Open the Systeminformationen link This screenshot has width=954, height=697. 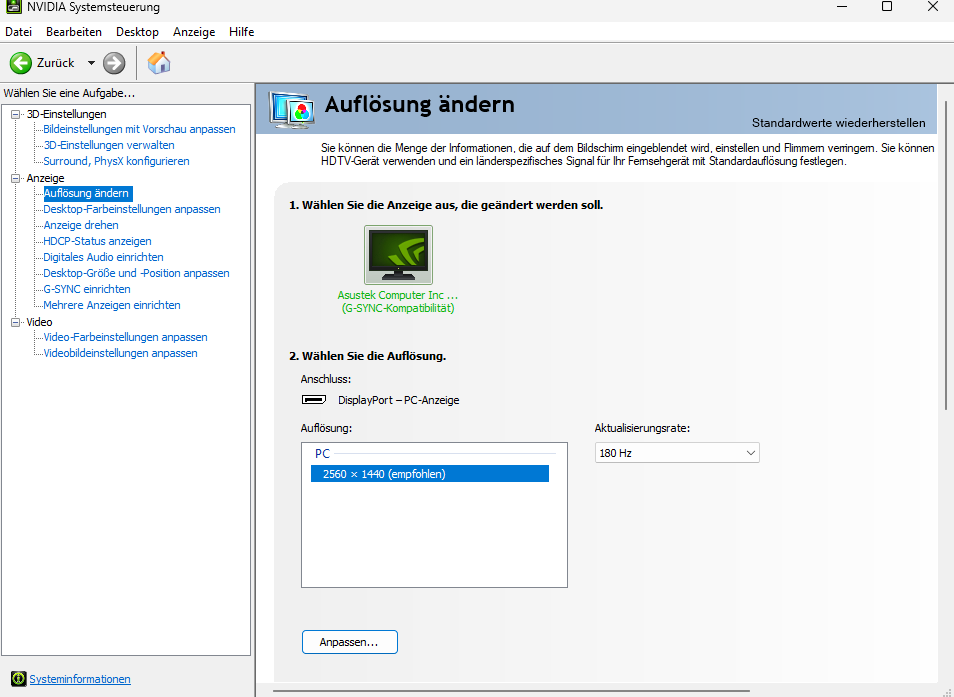pos(80,679)
